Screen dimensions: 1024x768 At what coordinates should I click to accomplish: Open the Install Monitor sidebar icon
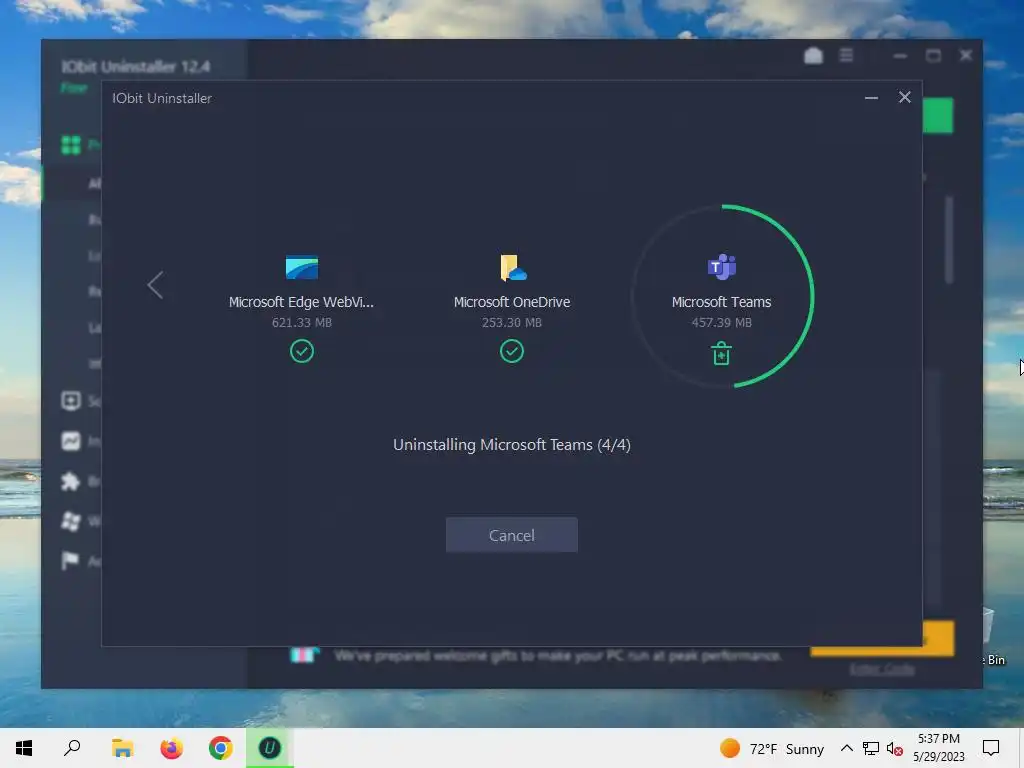click(x=71, y=441)
